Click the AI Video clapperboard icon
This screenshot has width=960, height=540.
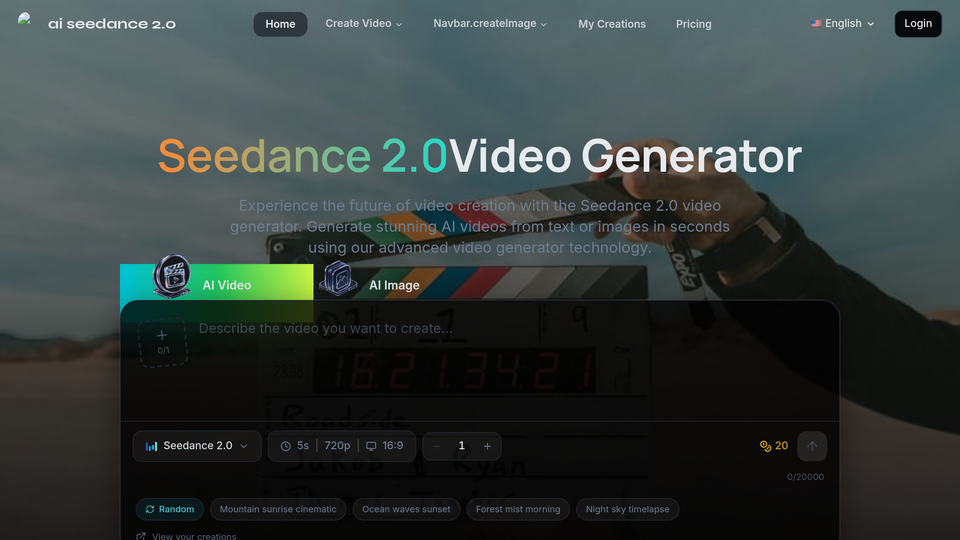pyautogui.click(x=171, y=276)
